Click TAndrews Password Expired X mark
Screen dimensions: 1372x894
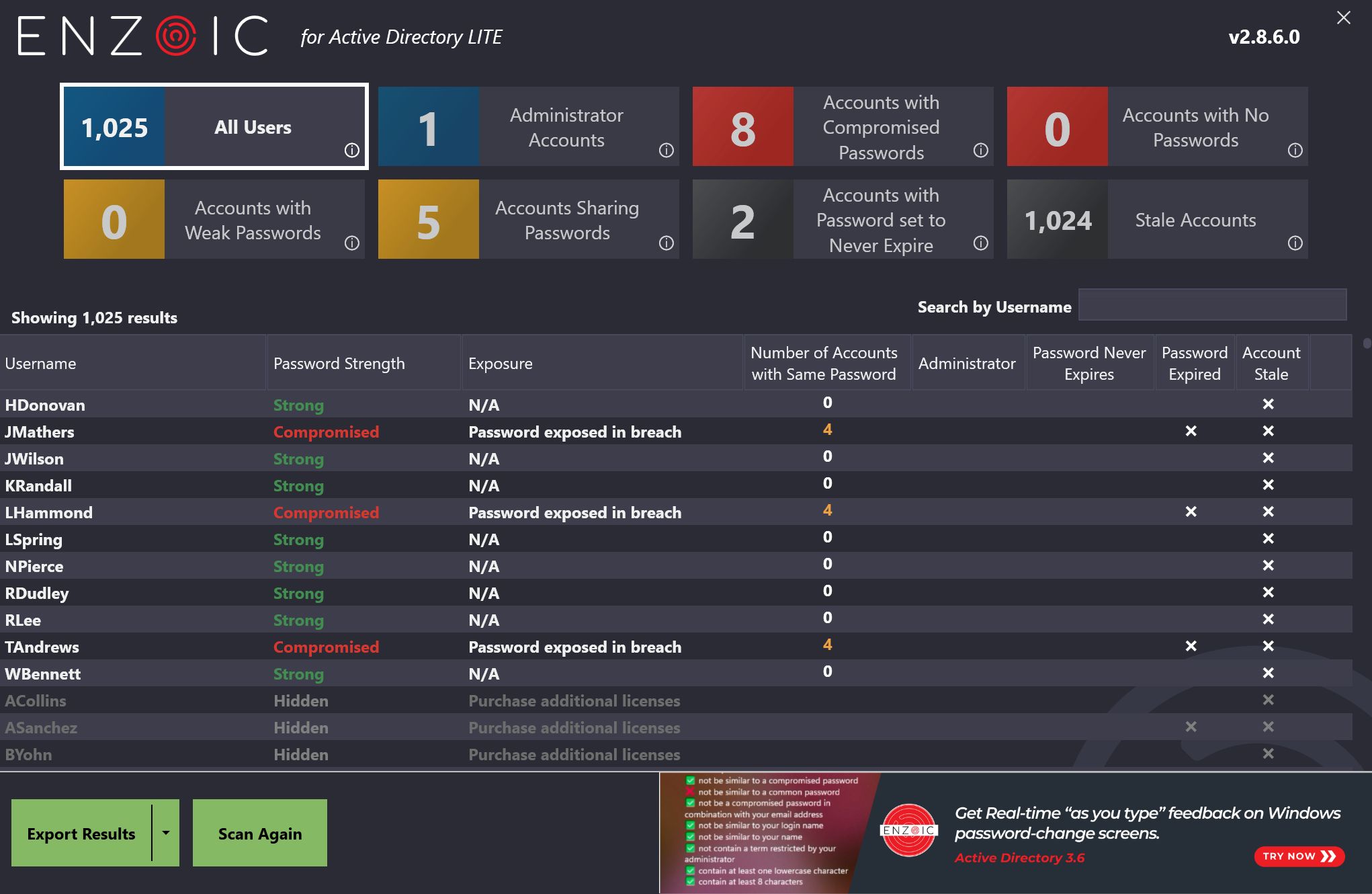pos(1191,646)
